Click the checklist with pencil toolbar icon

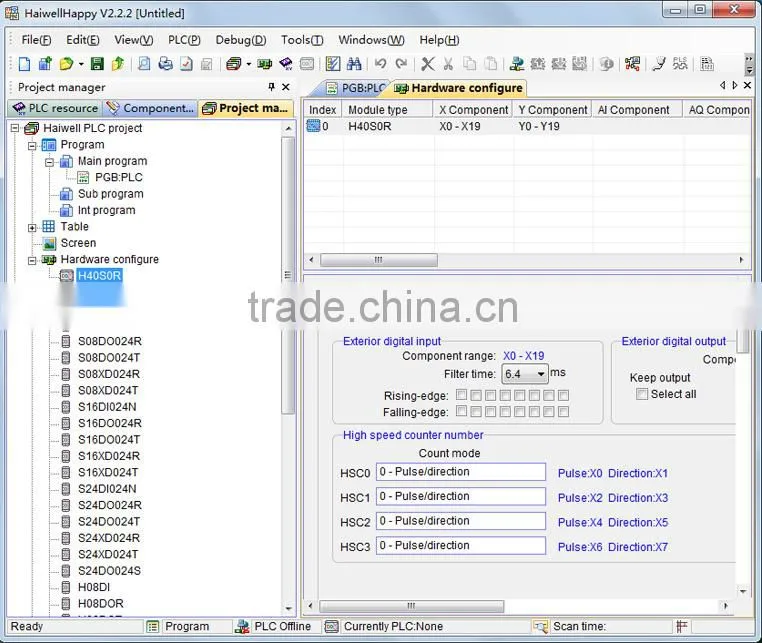click(333, 64)
